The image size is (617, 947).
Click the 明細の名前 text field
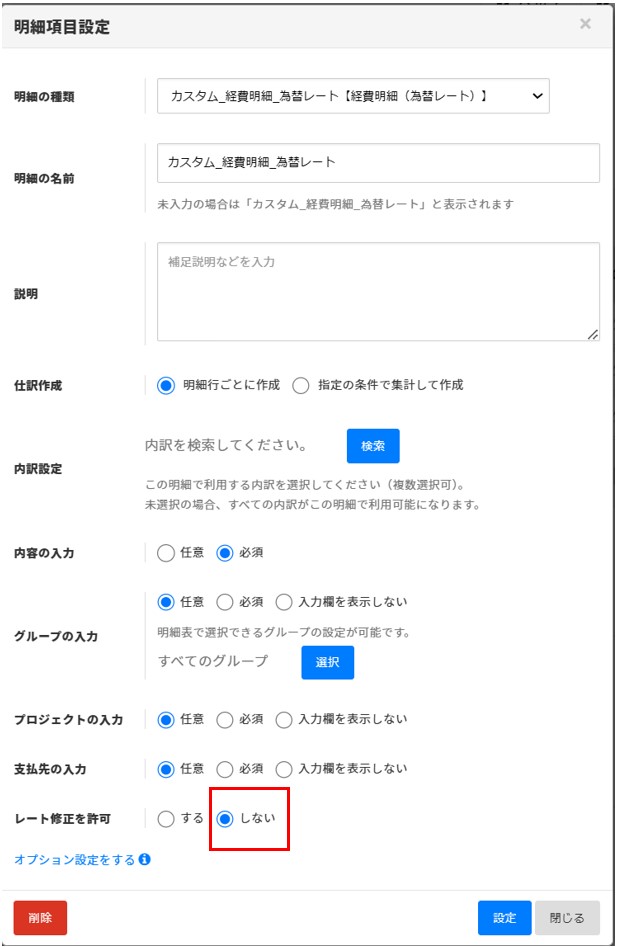pos(378,162)
